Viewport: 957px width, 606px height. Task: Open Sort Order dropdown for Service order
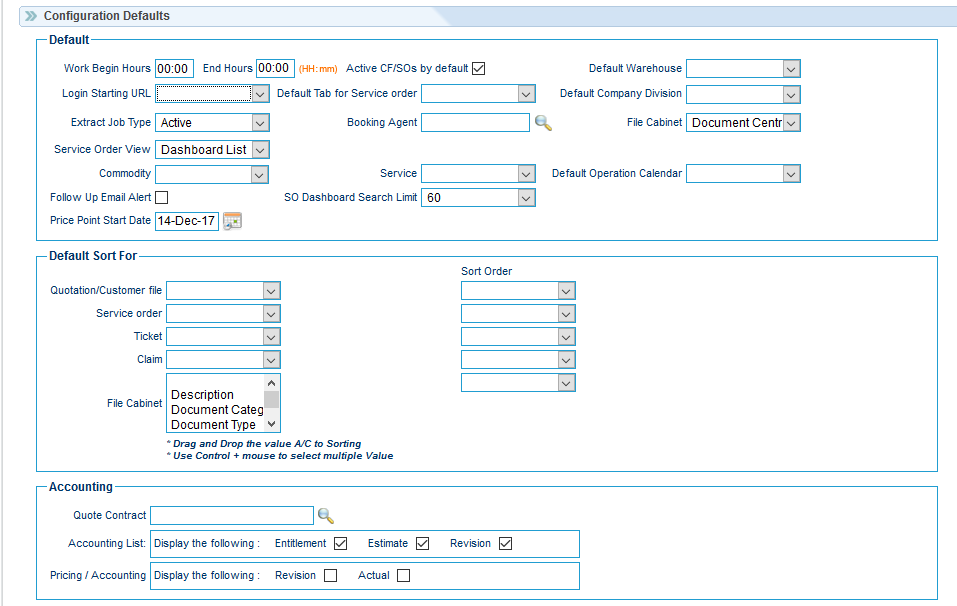pyautogui.click(x=518, y=314)
